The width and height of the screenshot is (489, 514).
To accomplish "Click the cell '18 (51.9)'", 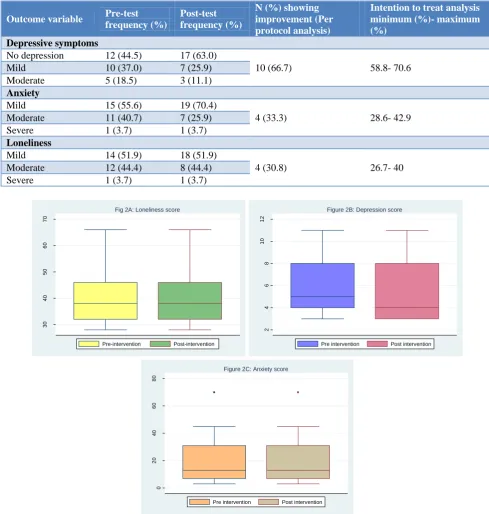I will pos(198,155).
